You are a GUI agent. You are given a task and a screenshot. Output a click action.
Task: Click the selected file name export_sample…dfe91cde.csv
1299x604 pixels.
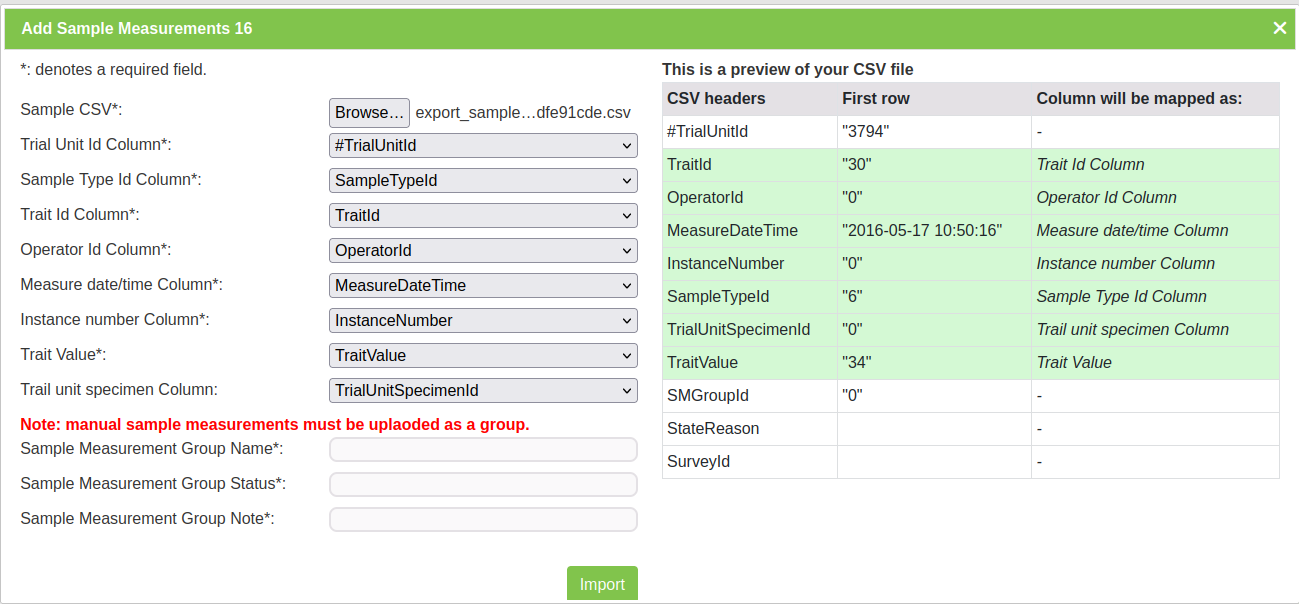pos(523,113)
